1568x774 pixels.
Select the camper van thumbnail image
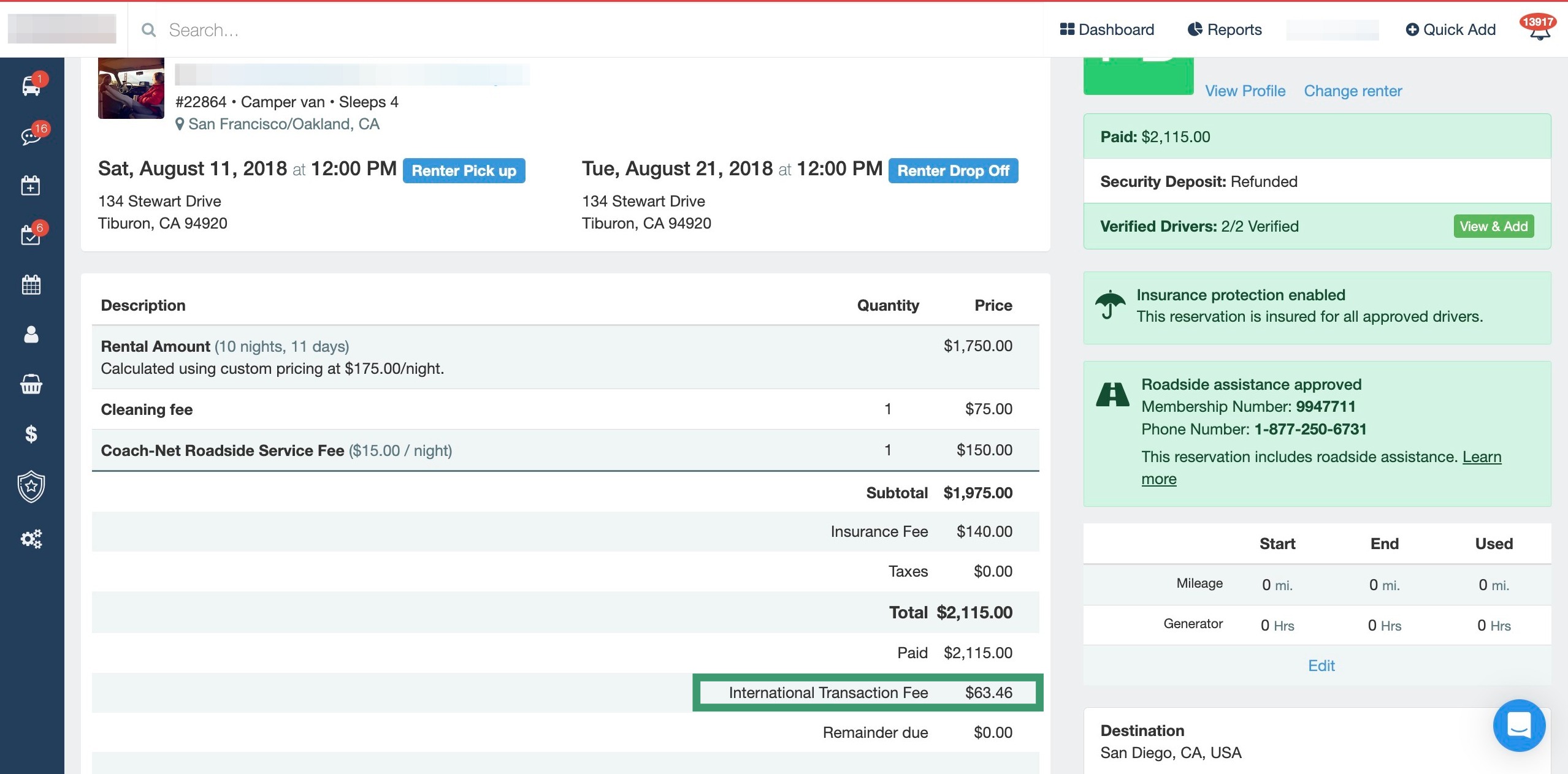[130, 90]
